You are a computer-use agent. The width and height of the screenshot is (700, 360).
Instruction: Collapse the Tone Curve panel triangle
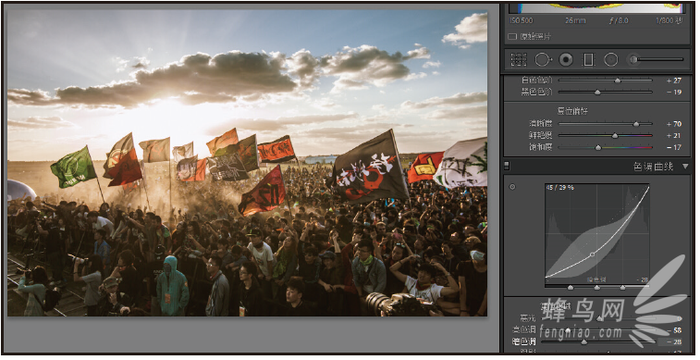685,167
